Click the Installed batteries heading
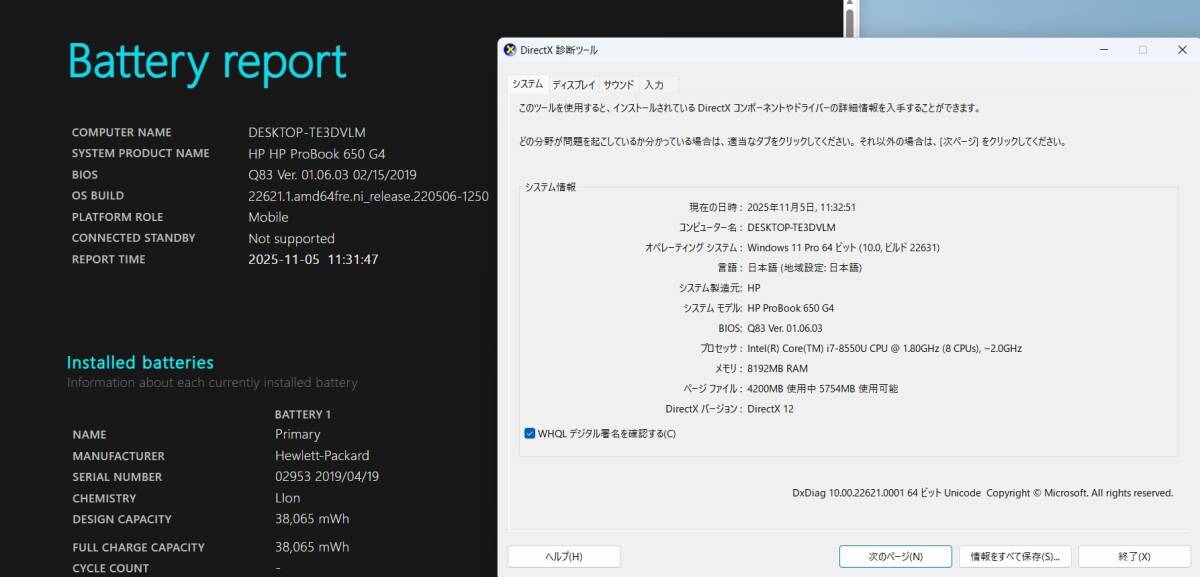The image size is (1200, 577). [x=140, y=362]
